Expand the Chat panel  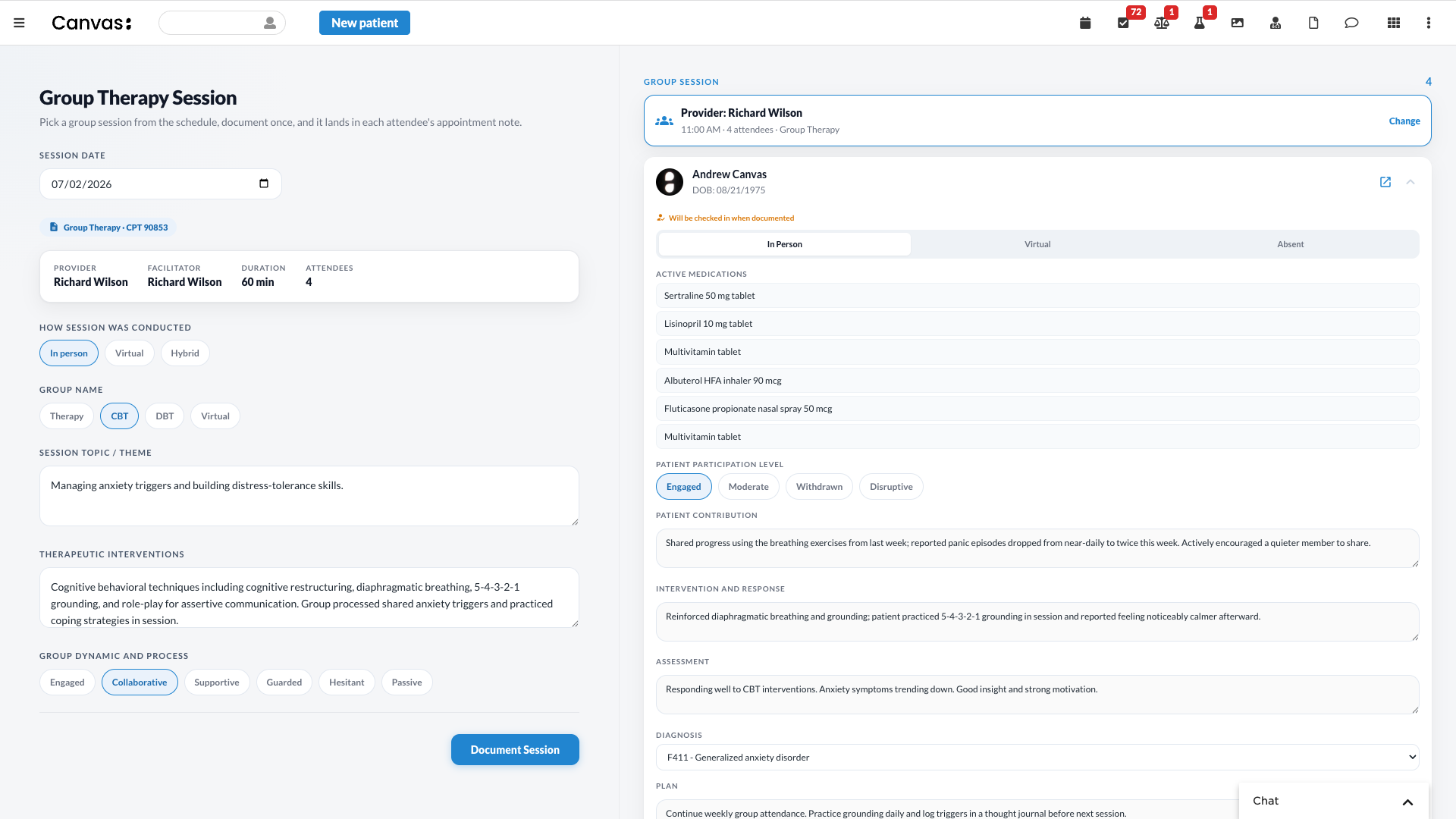(x=1408, y=802)
